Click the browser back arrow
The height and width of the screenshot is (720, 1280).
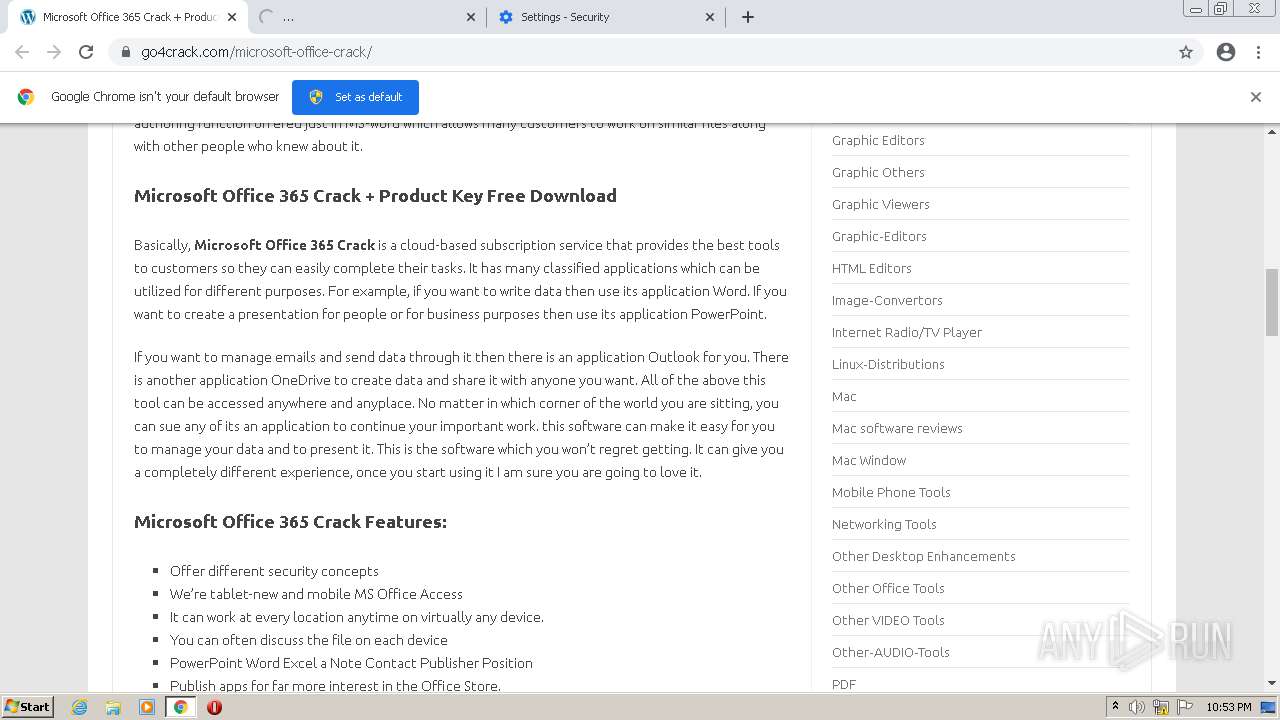22,52
